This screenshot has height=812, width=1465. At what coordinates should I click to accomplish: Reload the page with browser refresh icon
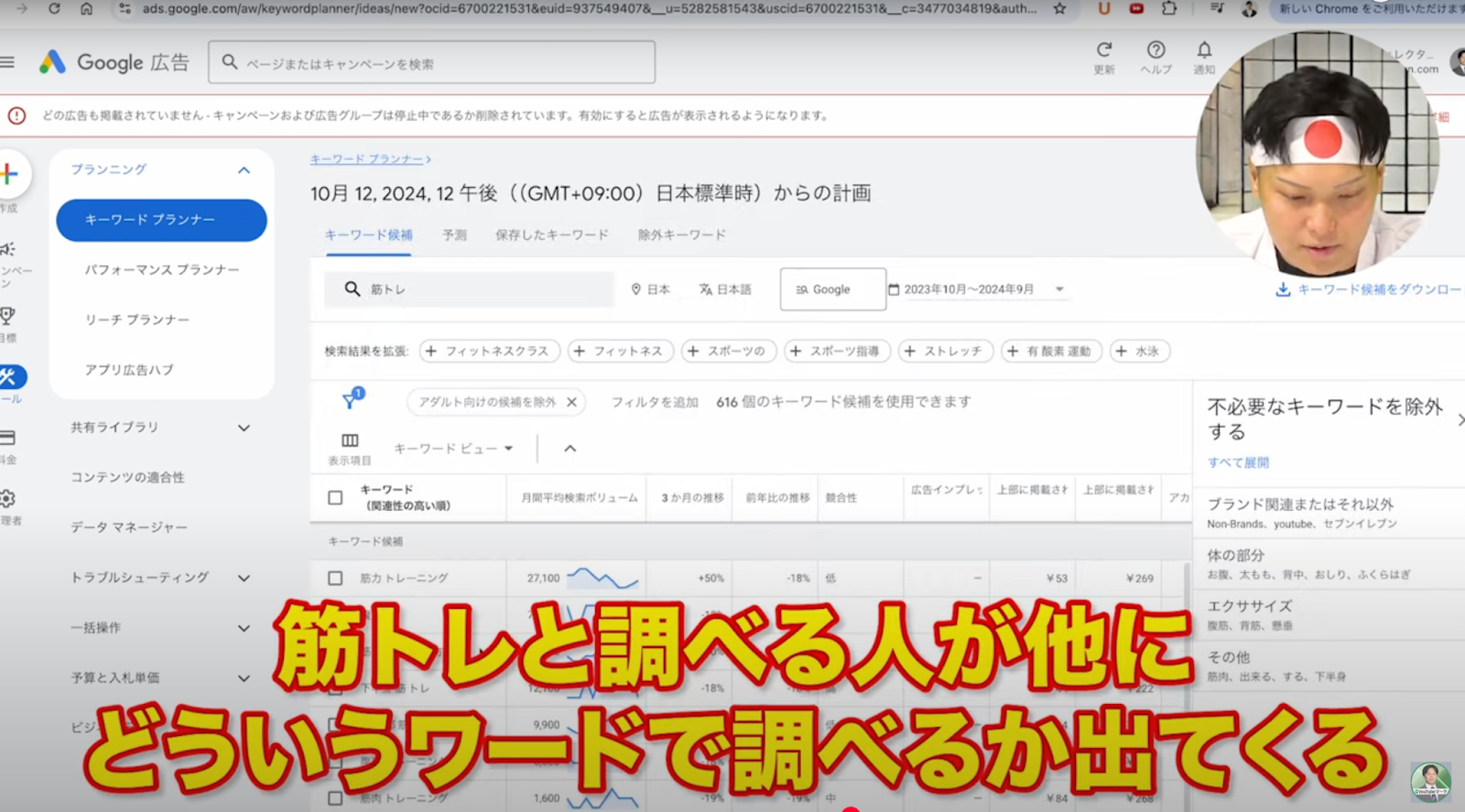pyautogui.click(x=54, y=8)
